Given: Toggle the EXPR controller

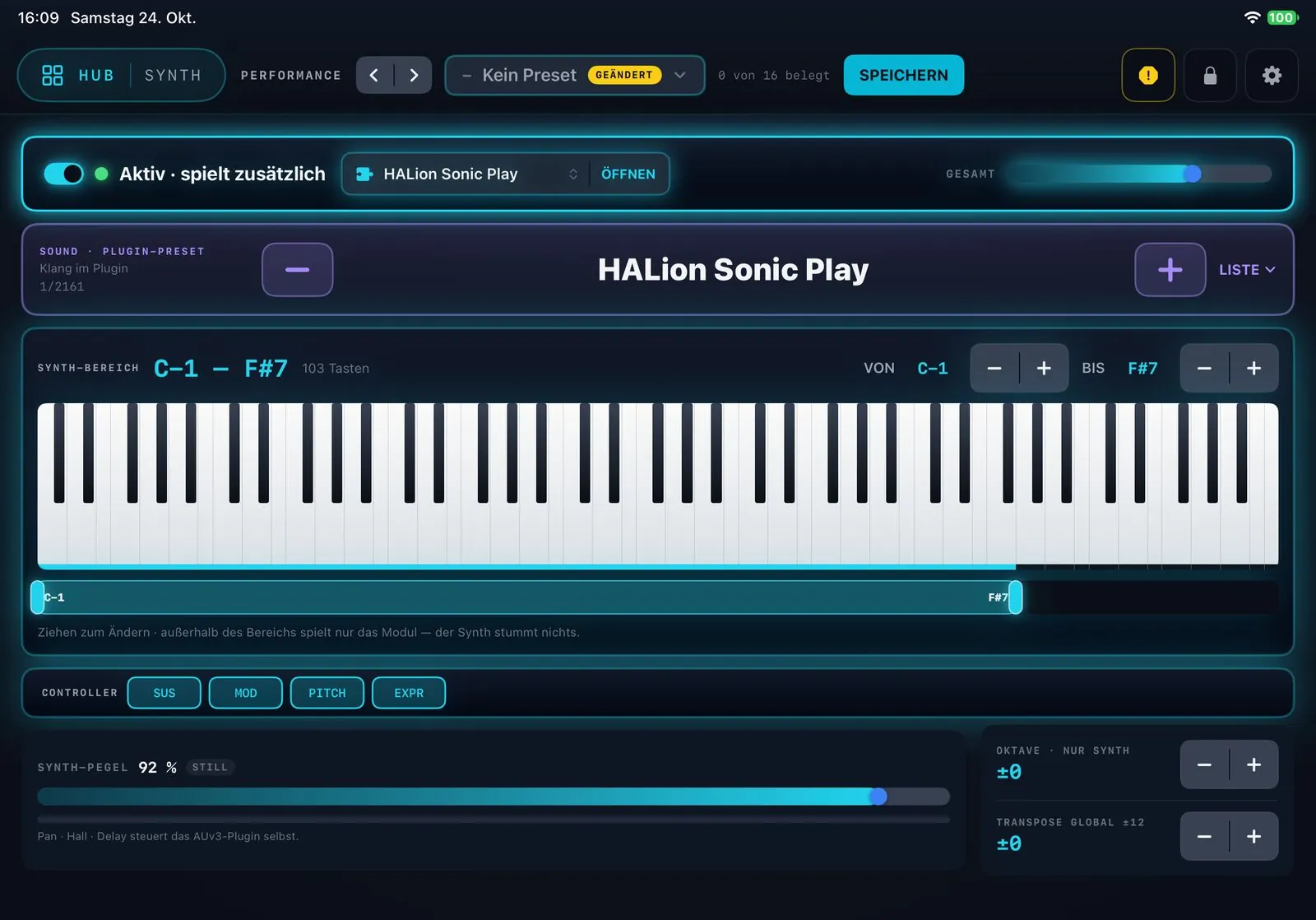Looking at the screenshot, I should pos(409,693).
